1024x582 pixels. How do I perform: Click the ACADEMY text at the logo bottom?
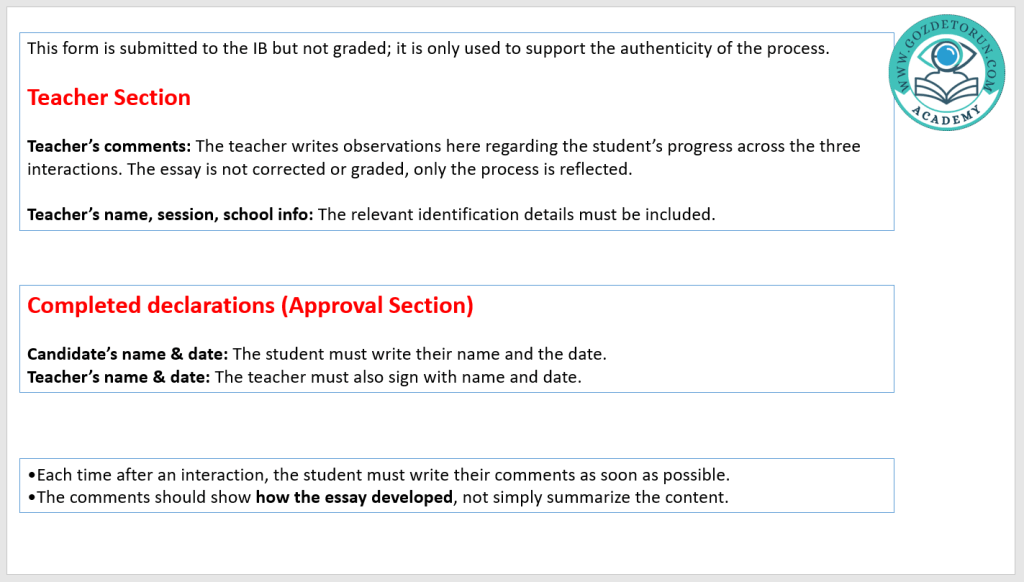tap(946, 120)
